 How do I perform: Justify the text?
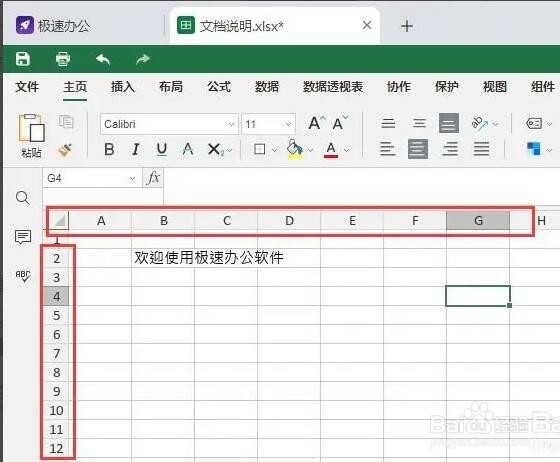481,149
